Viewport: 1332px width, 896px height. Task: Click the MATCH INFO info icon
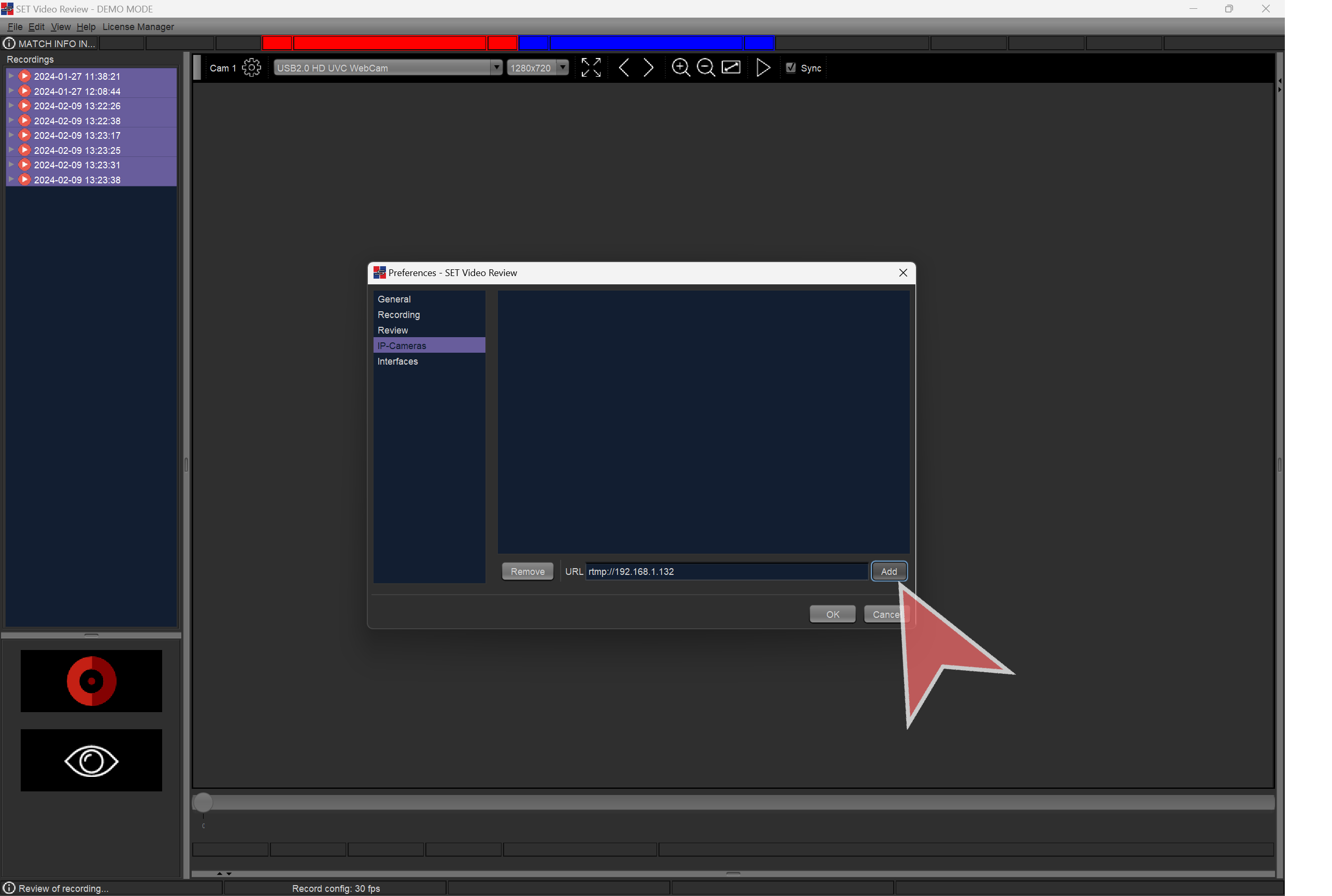tap(9, 44)
